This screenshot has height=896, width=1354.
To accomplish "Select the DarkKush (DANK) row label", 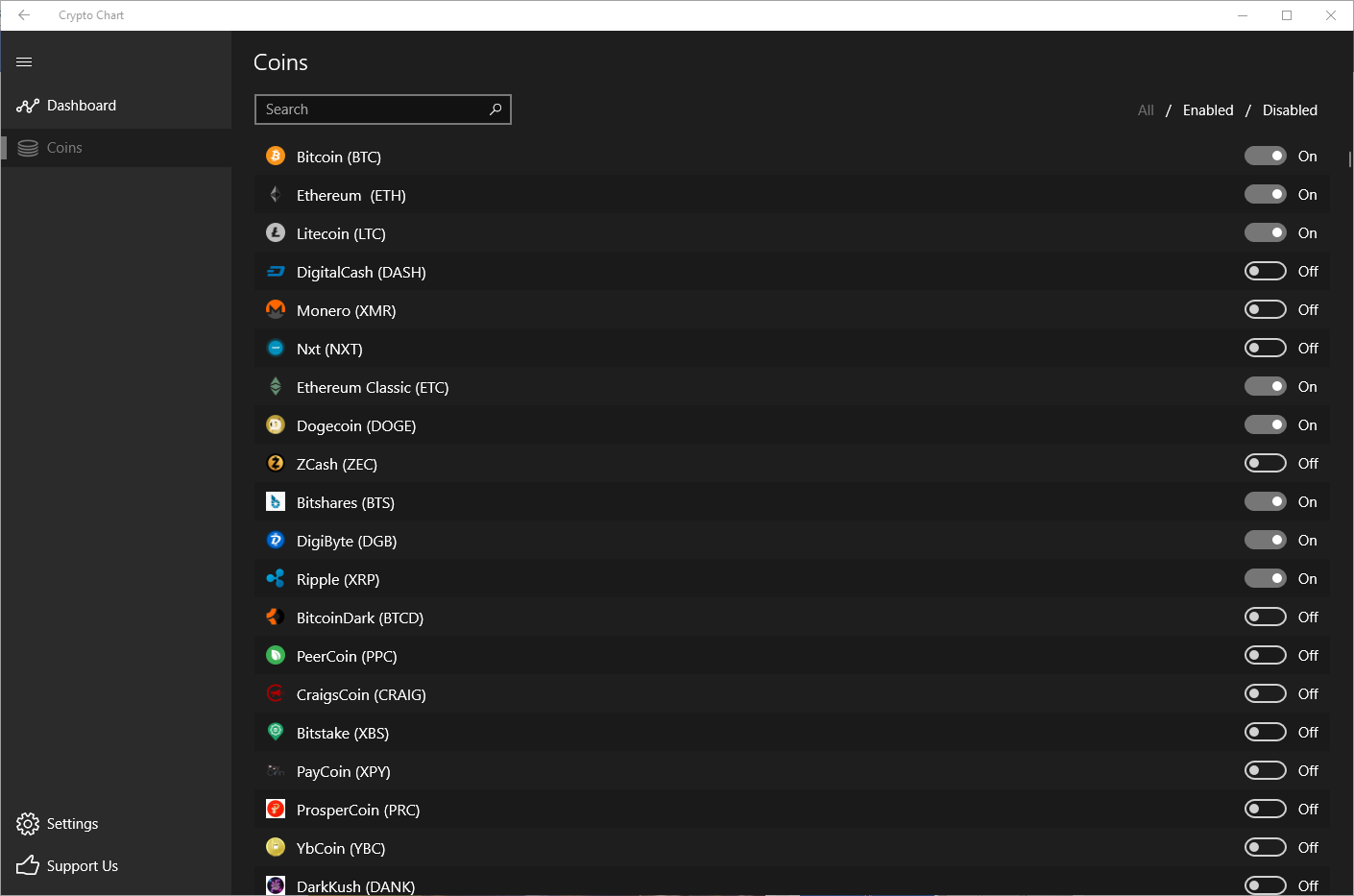I will click(355, 886).
